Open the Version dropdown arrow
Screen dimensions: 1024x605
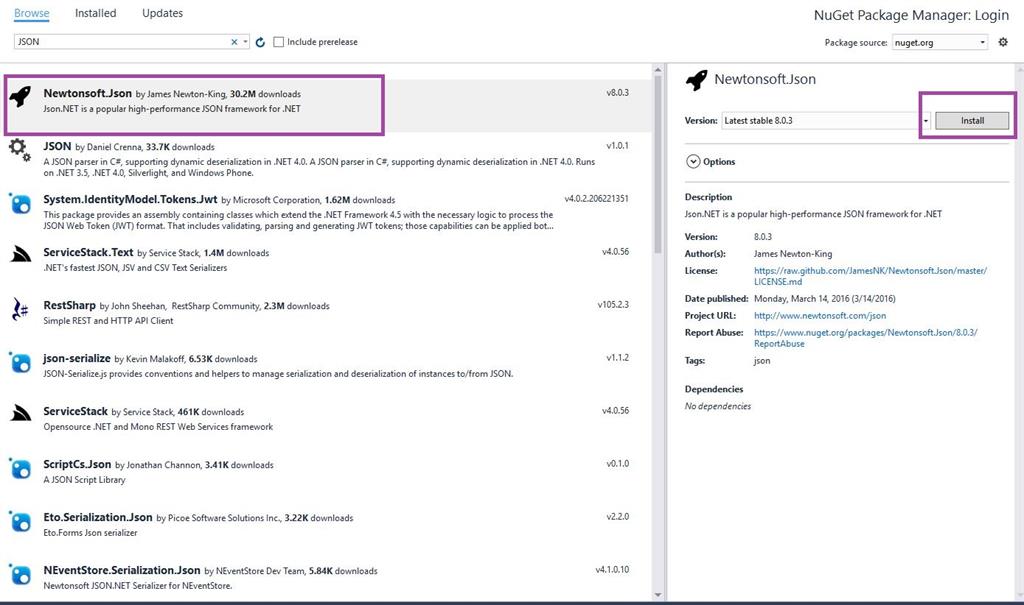pos(926,121)
